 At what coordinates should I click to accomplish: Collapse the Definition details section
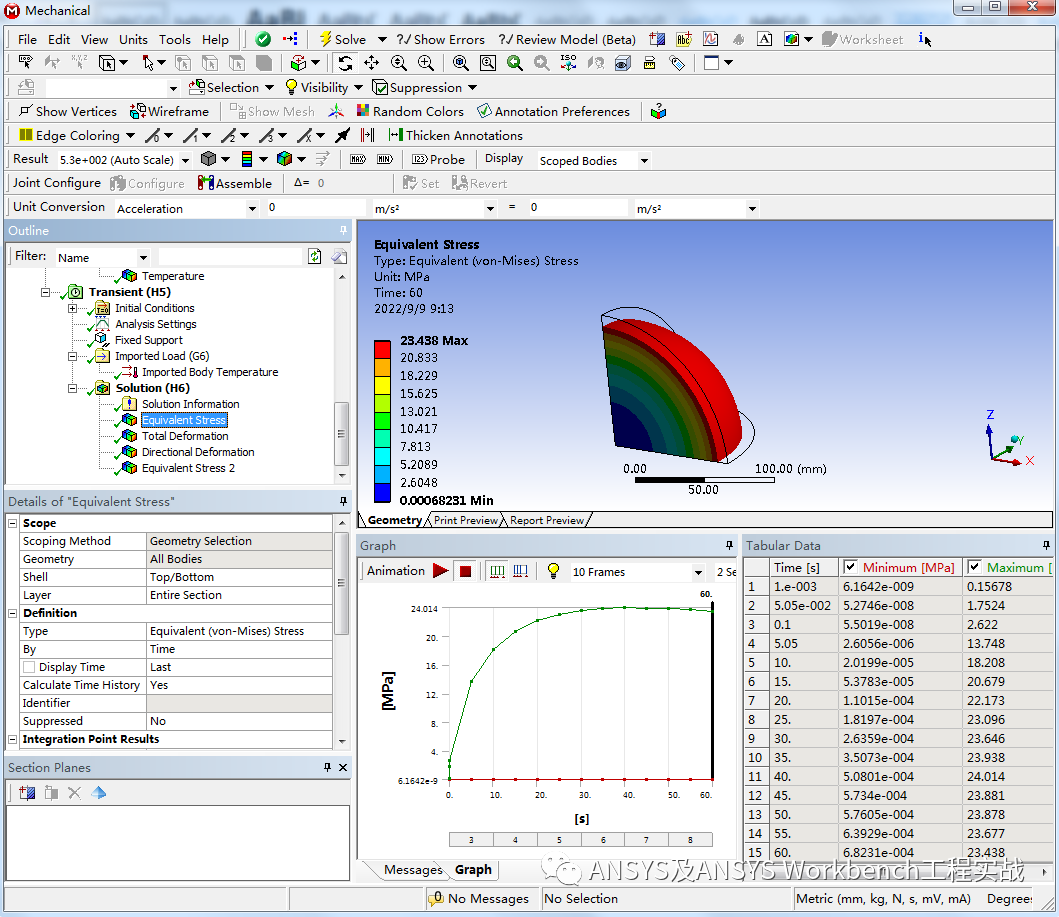[x=12, y=613]
